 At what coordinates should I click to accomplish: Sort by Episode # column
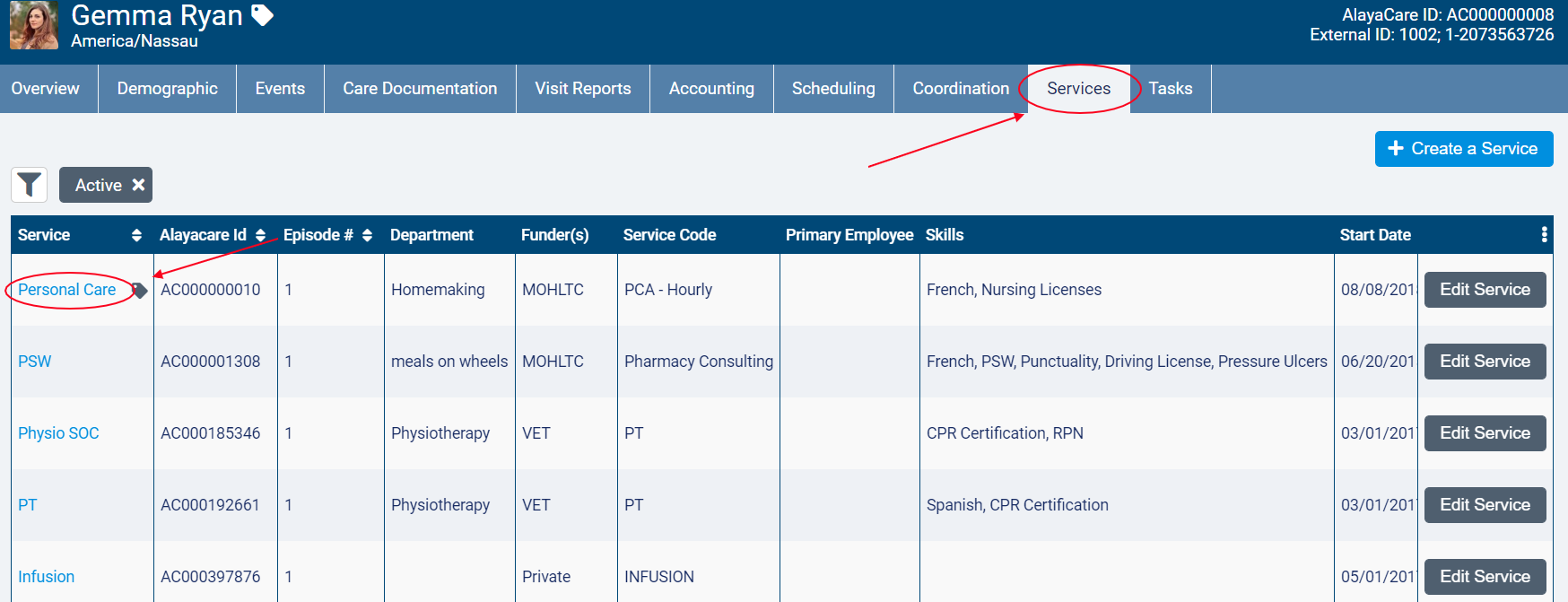click(x=367, y=235)
